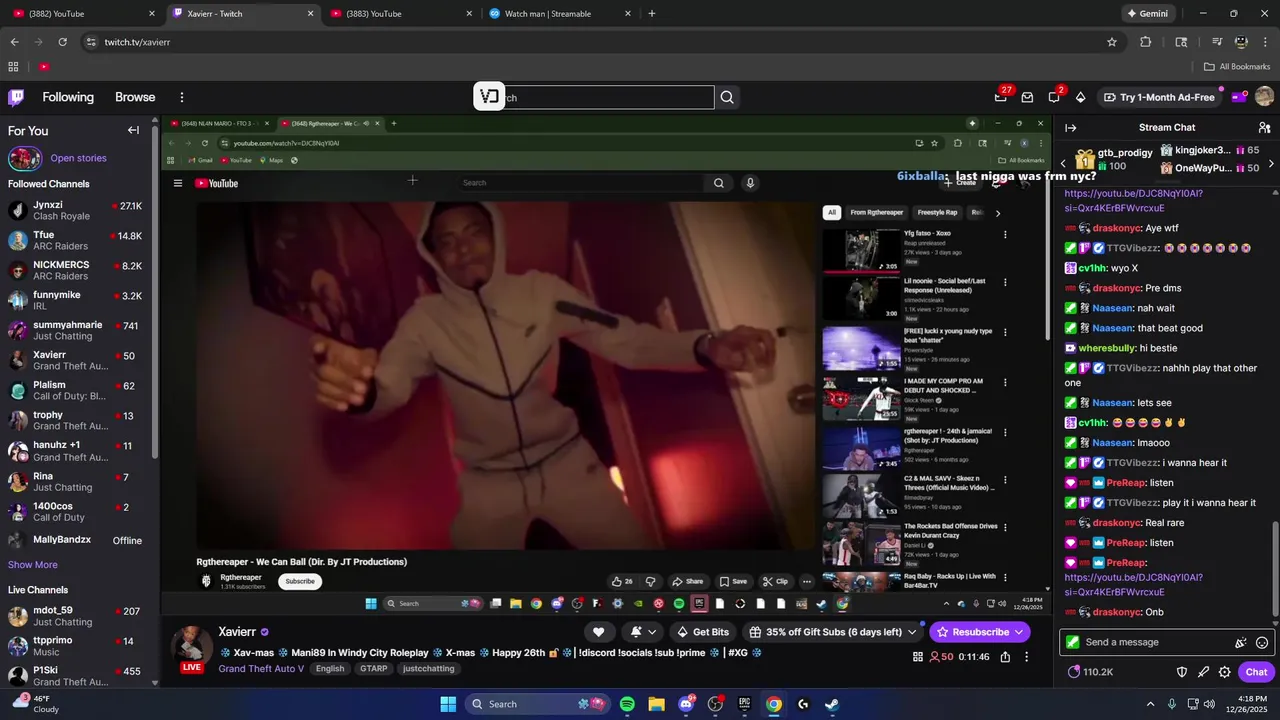The image size is (1280, 720).
Task: Expand followed channels with Show More
Action: coord(33,565)
